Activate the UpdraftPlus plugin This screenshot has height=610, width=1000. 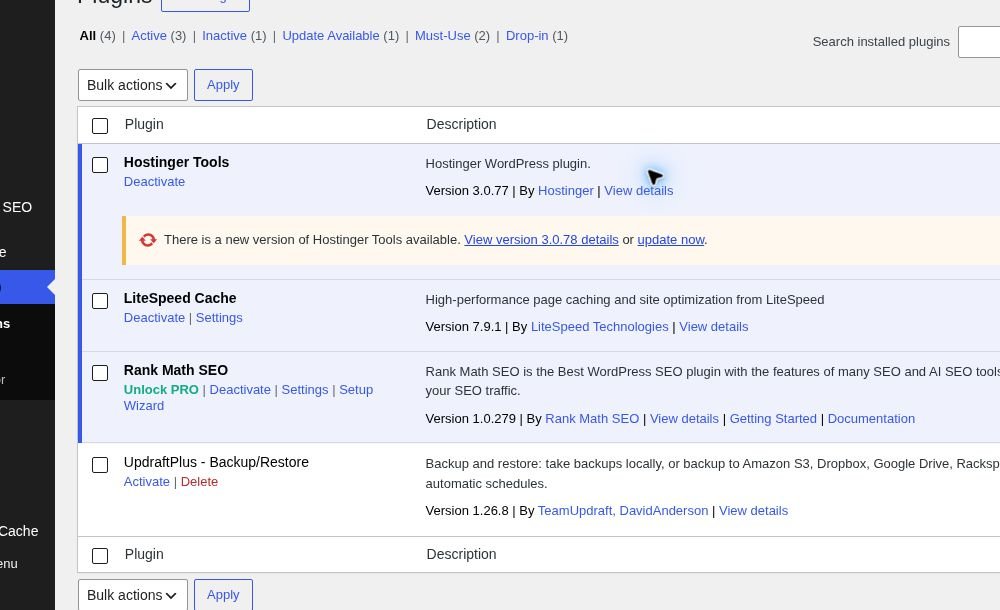pos(147,482)
